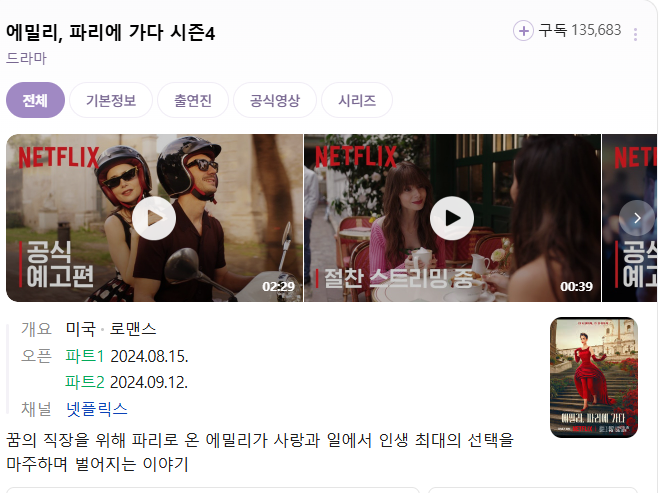Open the 넷플릭스 channel link

pos(97,409)
